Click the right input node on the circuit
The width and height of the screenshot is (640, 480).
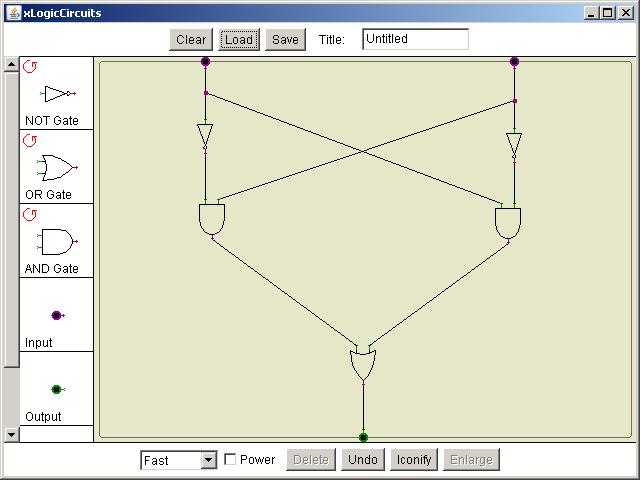click(x=514, y=62)
